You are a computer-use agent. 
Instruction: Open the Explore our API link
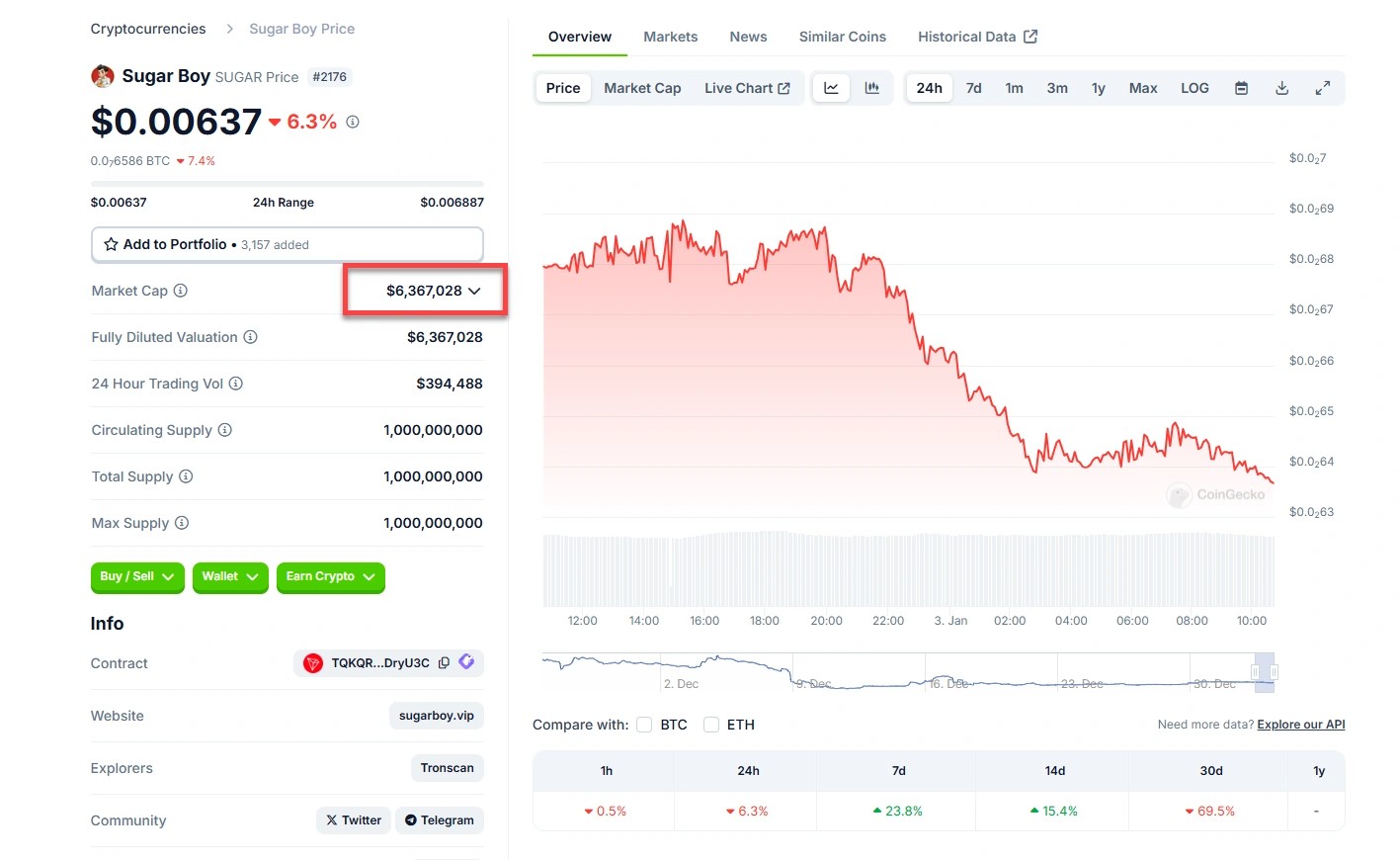pyautogui.click(x=1300, y=725)
